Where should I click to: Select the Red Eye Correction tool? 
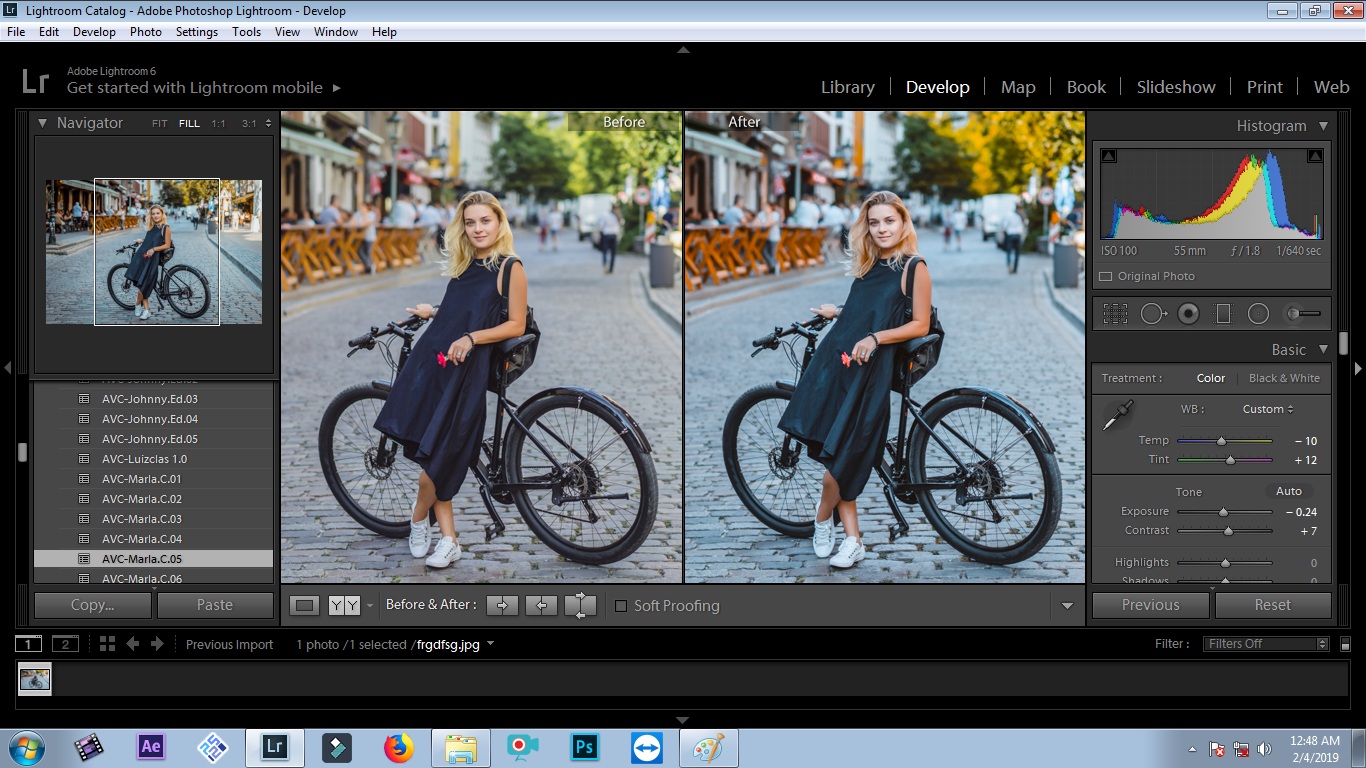tap(1188, 314)
